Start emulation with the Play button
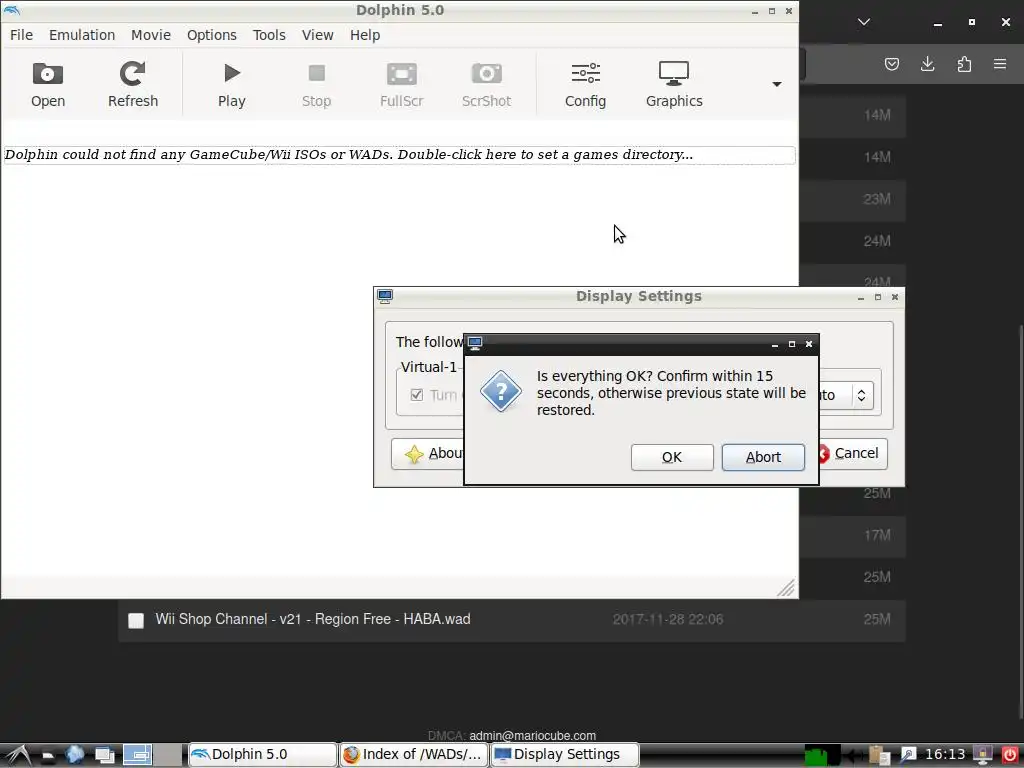Image resolution: width=1024 pixels, height=768 pixels. click(232, 84)
